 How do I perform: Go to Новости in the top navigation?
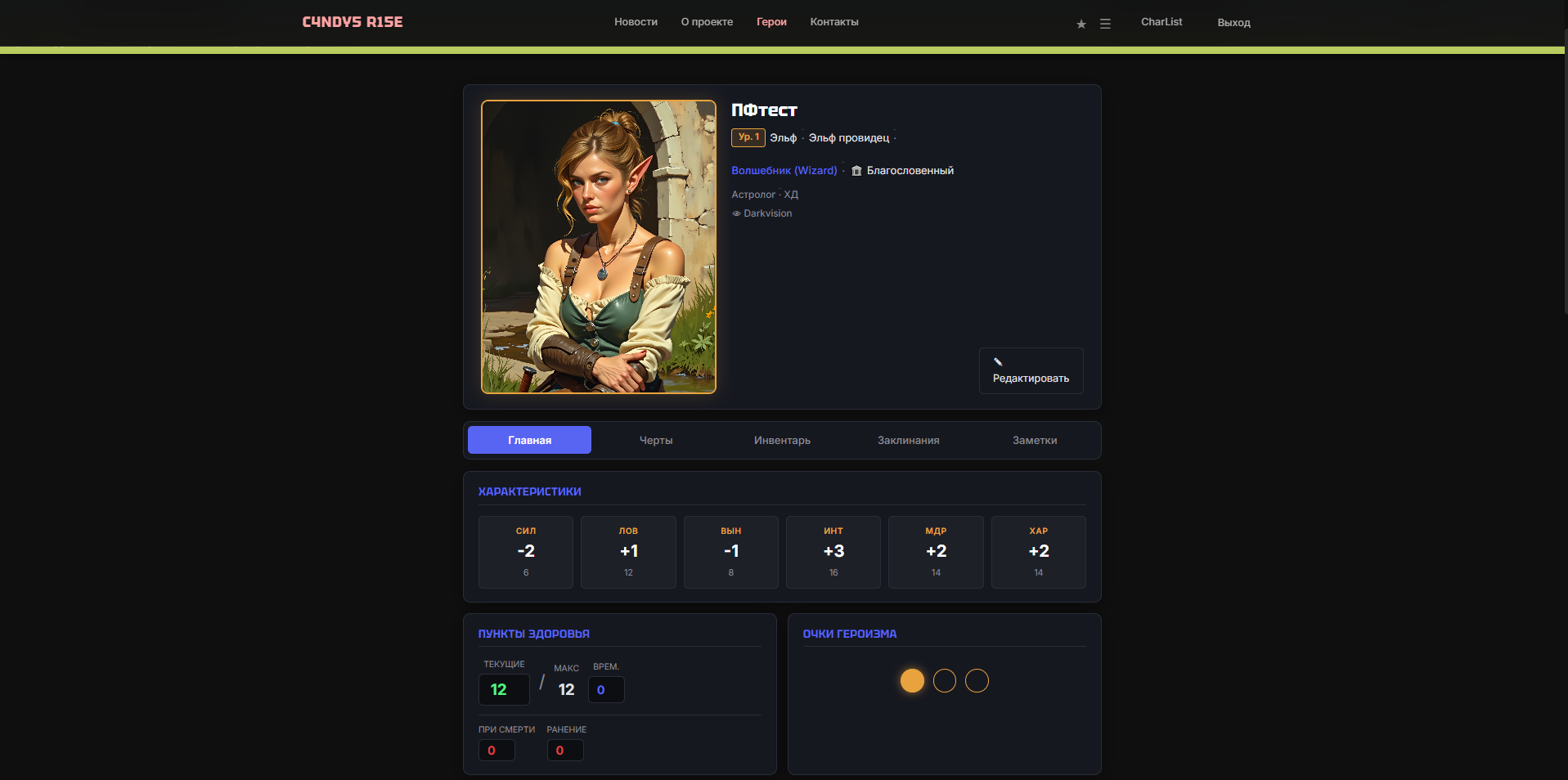[636, 22]
